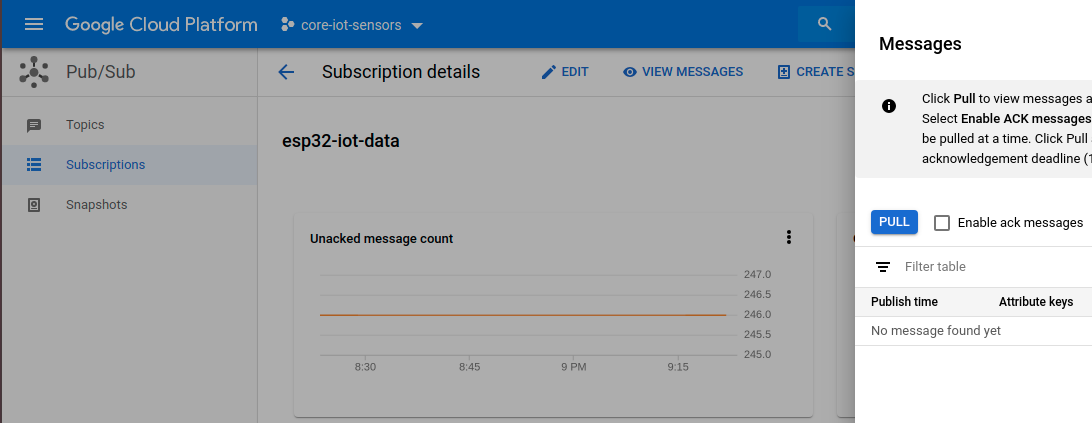Click the EDIT button
This screenshot has height=423, width=1092.
click(x=565, y=72)
